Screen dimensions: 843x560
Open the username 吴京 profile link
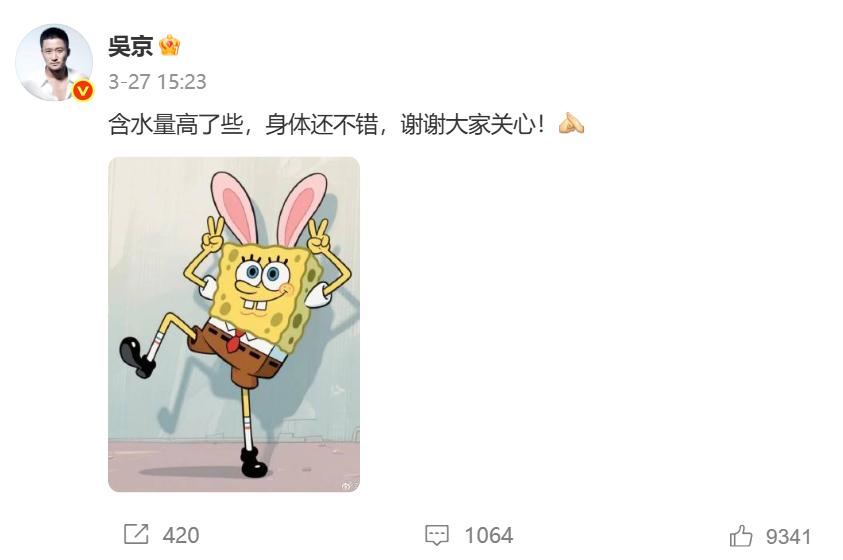pyautogui.click(x=131, y=46)
